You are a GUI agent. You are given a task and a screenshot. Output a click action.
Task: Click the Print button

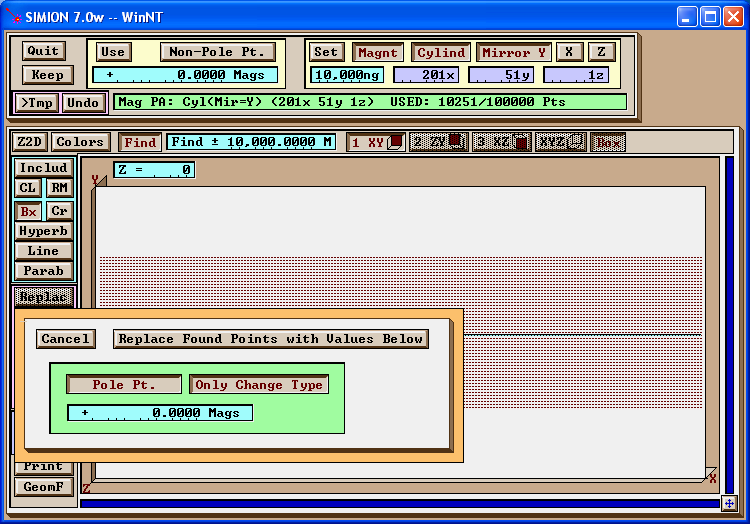point(44,468)
